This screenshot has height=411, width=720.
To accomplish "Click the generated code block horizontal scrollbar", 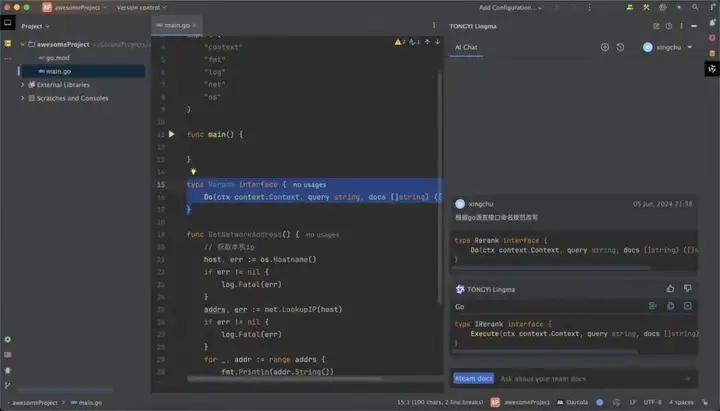I will [x=545, y=352].
